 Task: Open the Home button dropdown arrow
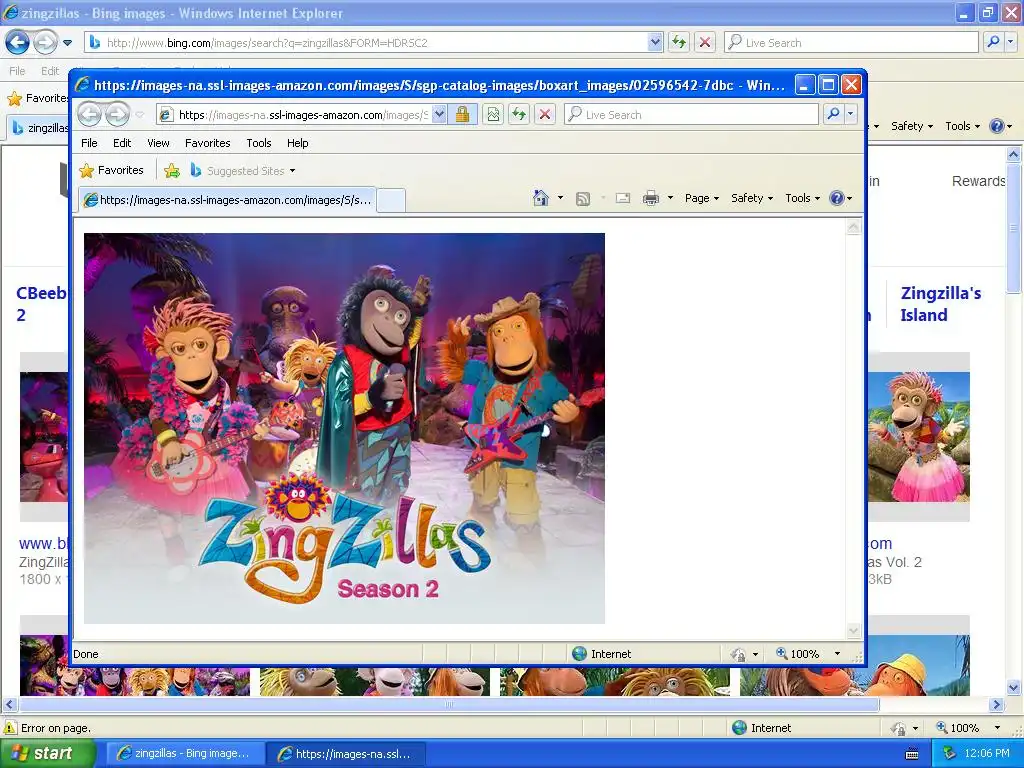560,198
